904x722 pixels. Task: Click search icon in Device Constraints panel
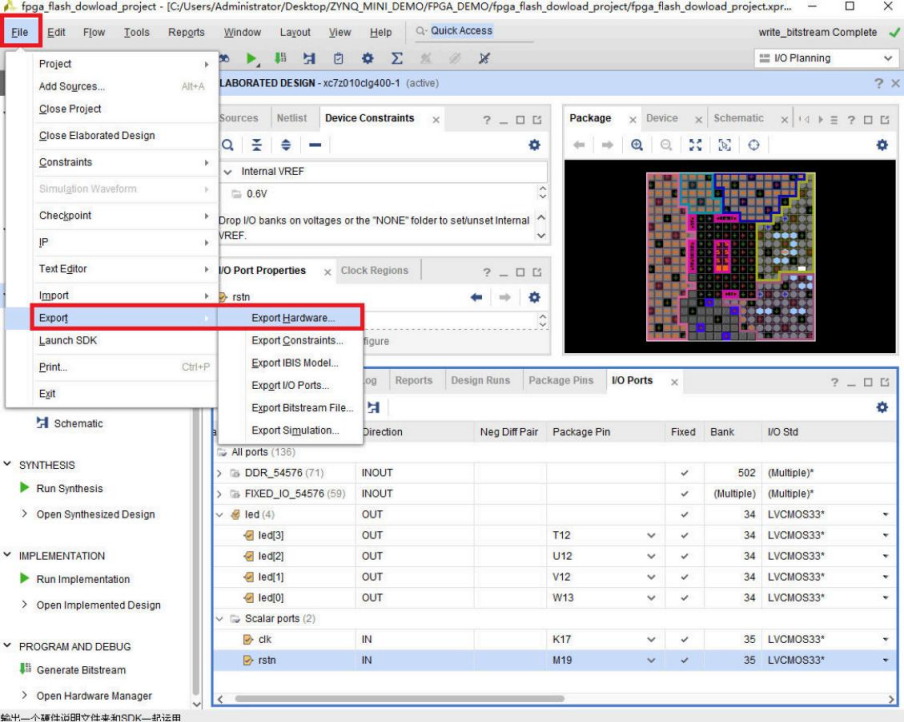tap(228, 145)
